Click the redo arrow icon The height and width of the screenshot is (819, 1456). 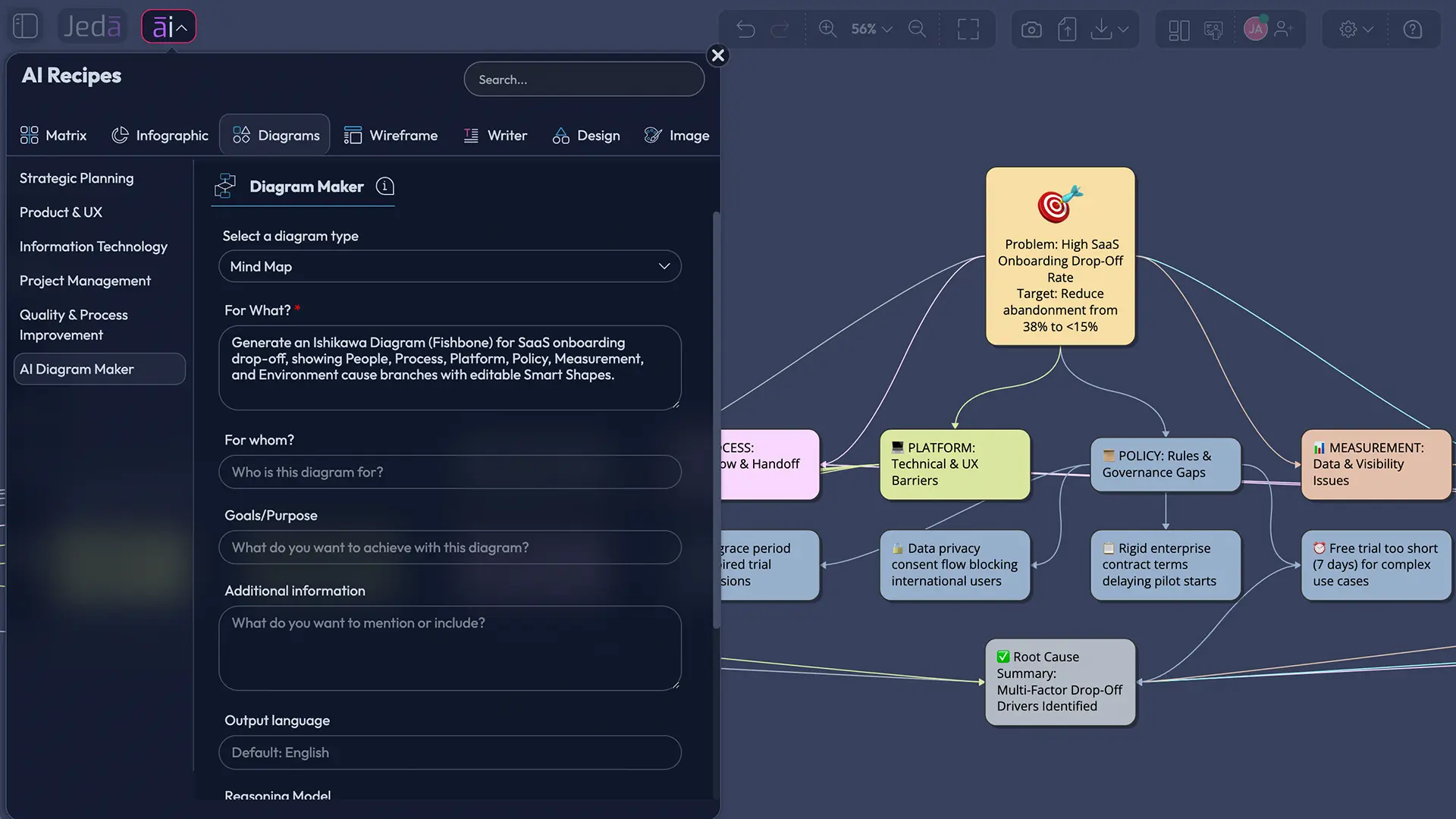click(x=780, y=30)
